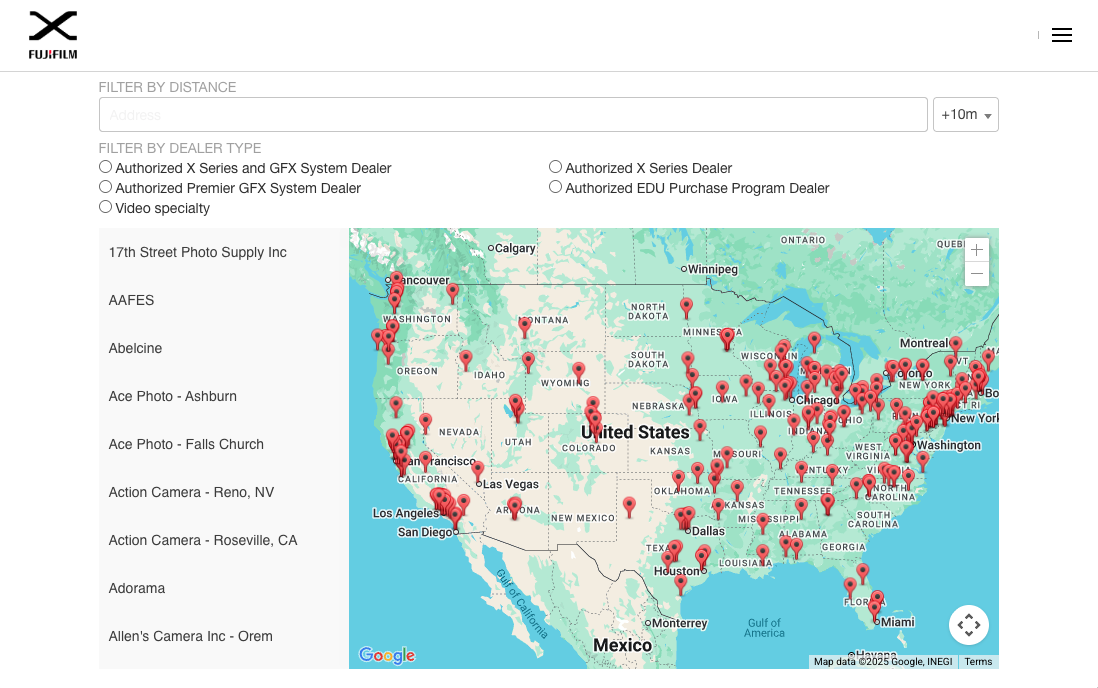Zoom out on the map
This screenshot has width=1098, height=688.
976,274
